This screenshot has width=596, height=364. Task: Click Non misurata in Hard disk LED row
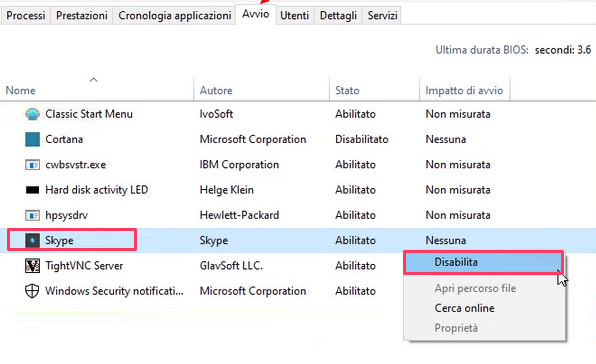tap(458, 190)
